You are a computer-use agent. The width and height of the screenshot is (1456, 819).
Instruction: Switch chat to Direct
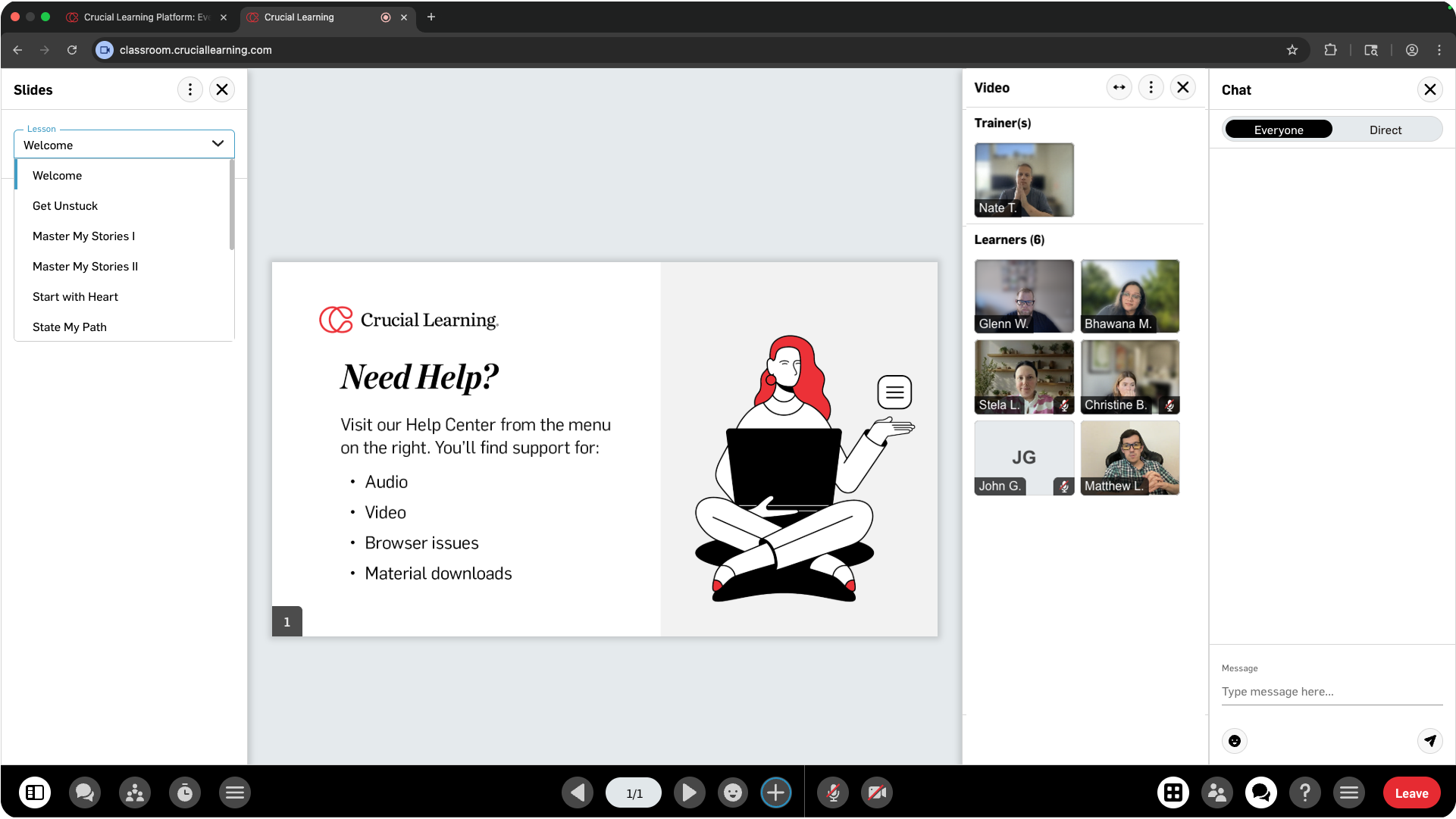click(x=1386, y=130)
